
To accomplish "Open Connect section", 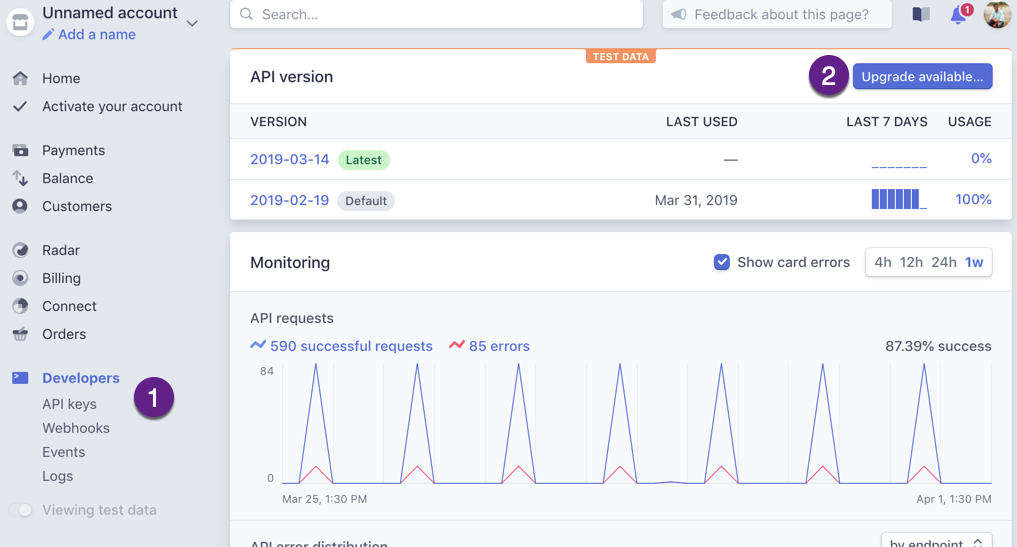I will pos(69,306).
